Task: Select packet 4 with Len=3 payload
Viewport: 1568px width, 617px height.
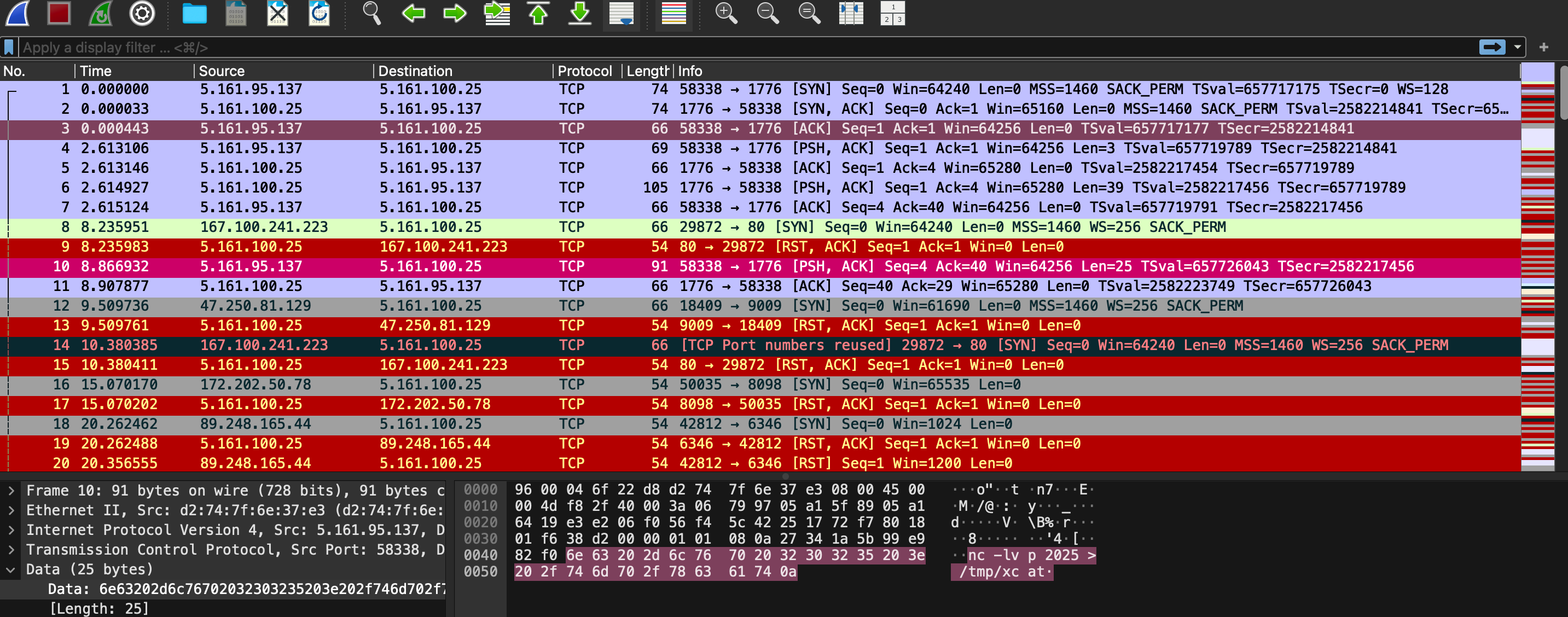Action: coord(759,148)
